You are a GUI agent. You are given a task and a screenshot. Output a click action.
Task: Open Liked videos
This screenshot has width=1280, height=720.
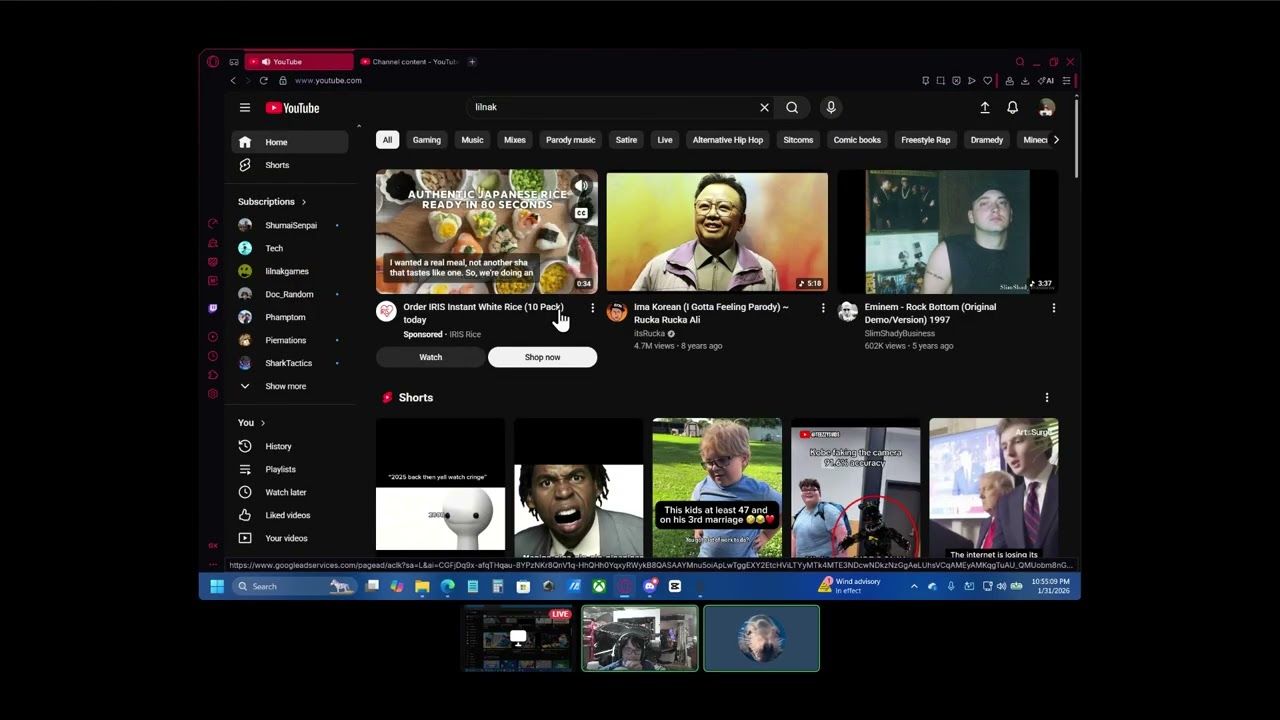click(x=291, y=515)
